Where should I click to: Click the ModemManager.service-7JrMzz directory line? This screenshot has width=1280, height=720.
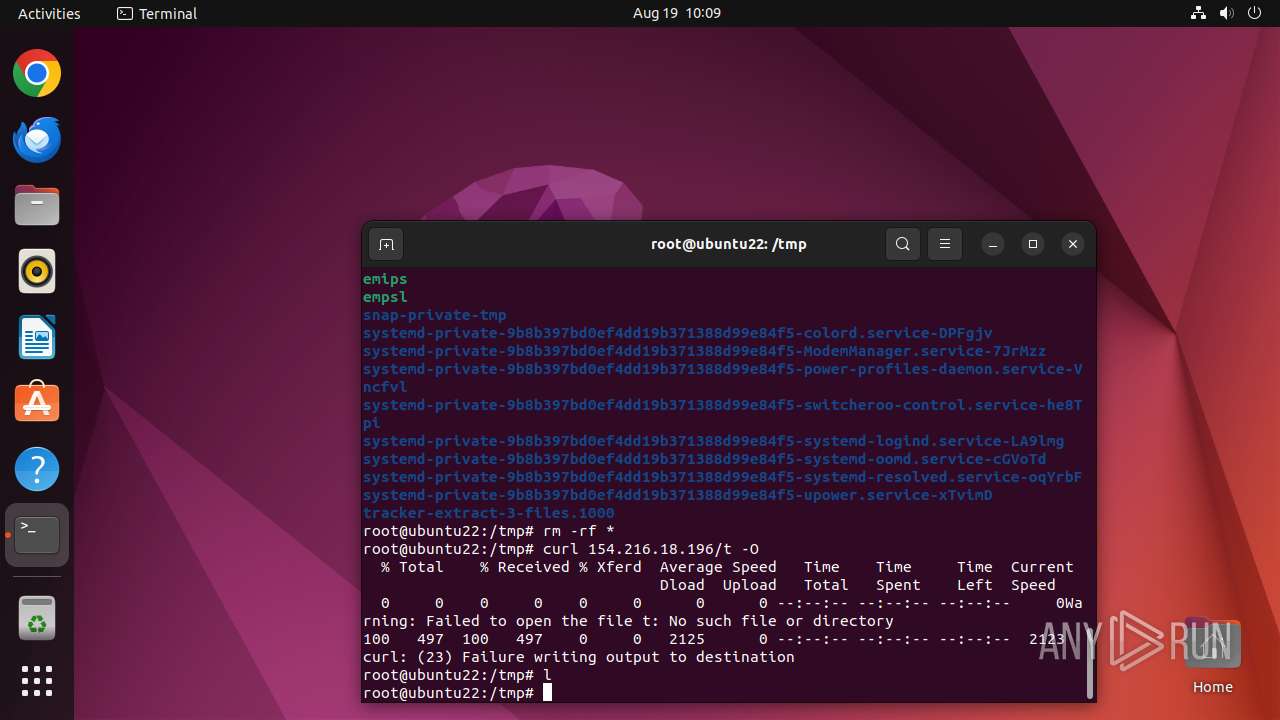[704, 351]
